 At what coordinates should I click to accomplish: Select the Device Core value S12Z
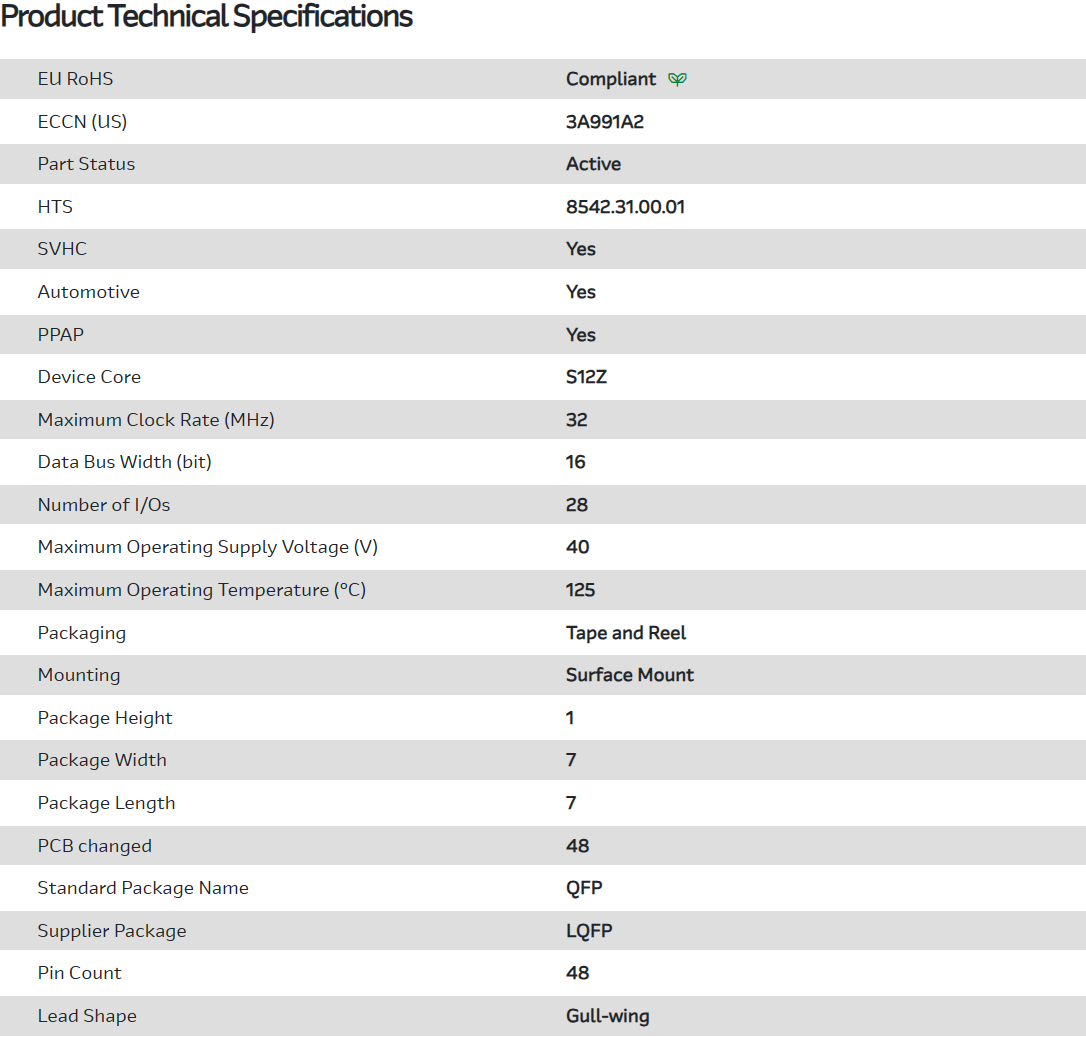[586, 377]
